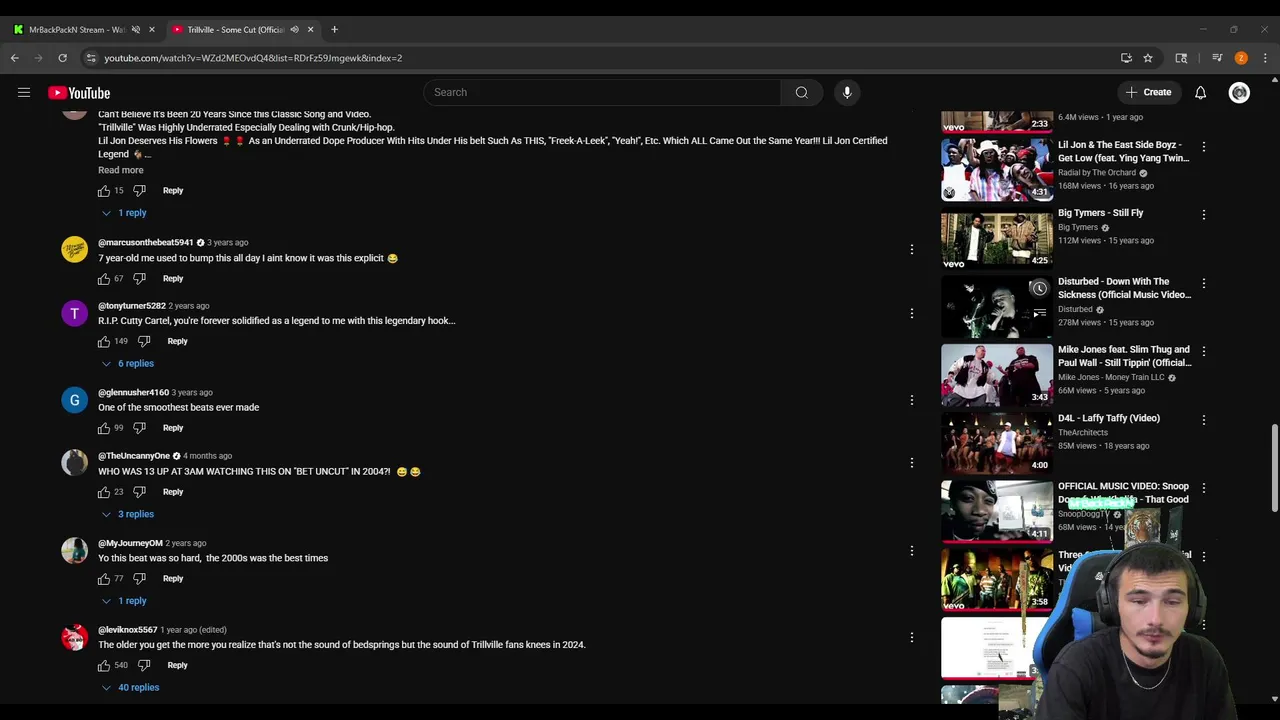1280x720 pixels.
Task: Go to YouTube home via logo
Action: pos(79,92)
